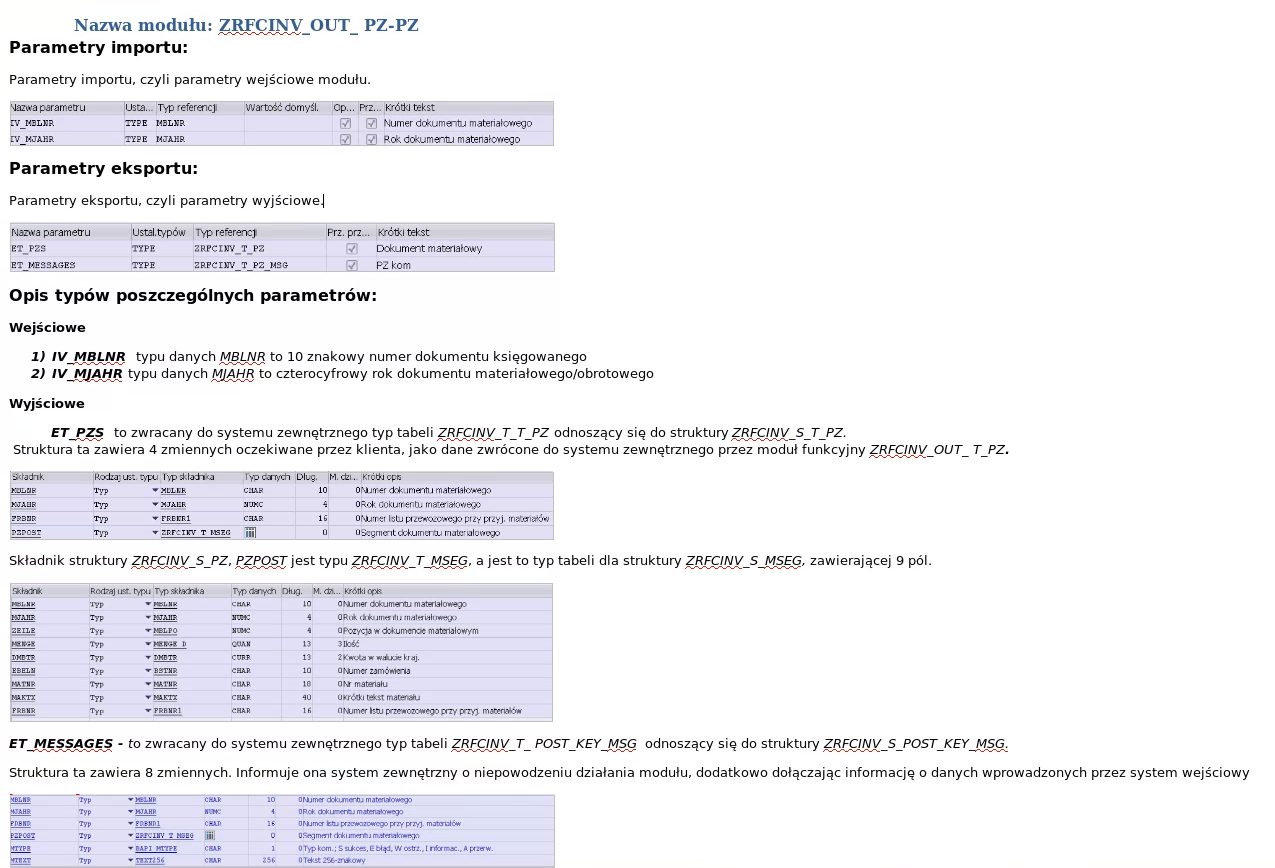Follow the MENGE_D component type link

pyautogui.click(x=170, y=645)
